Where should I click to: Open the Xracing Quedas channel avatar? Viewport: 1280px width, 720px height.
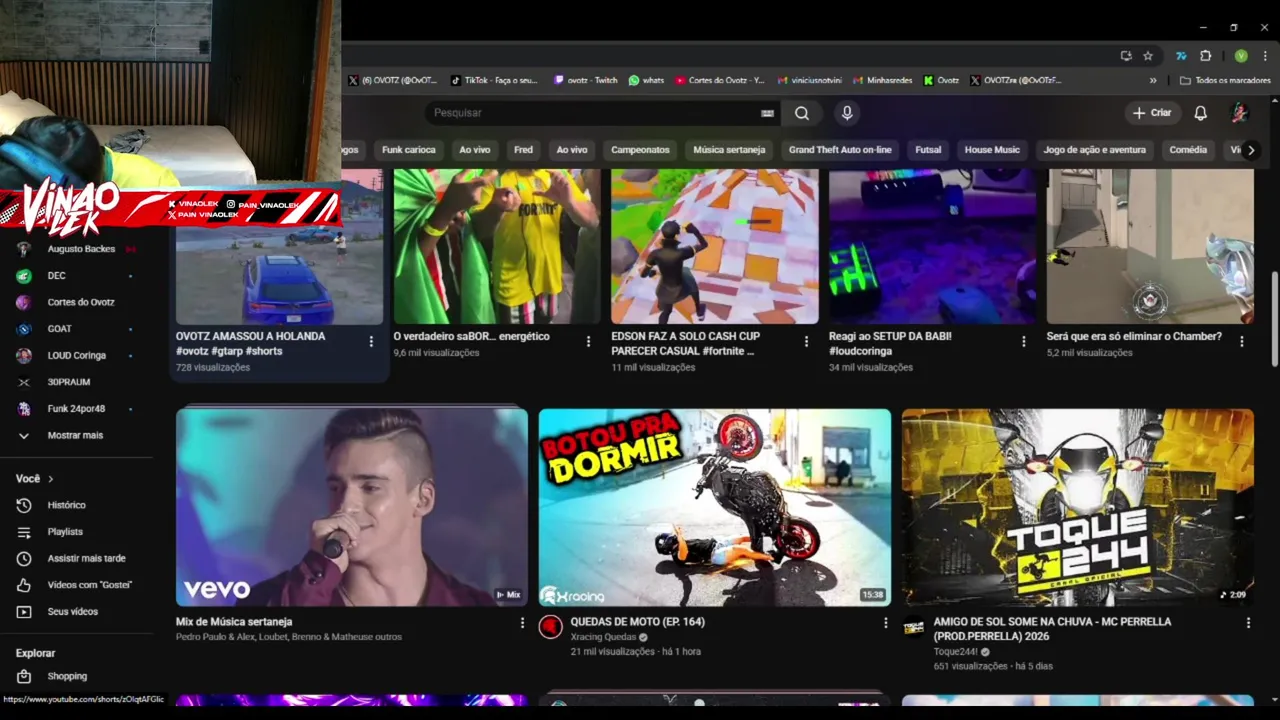(550, 627)
